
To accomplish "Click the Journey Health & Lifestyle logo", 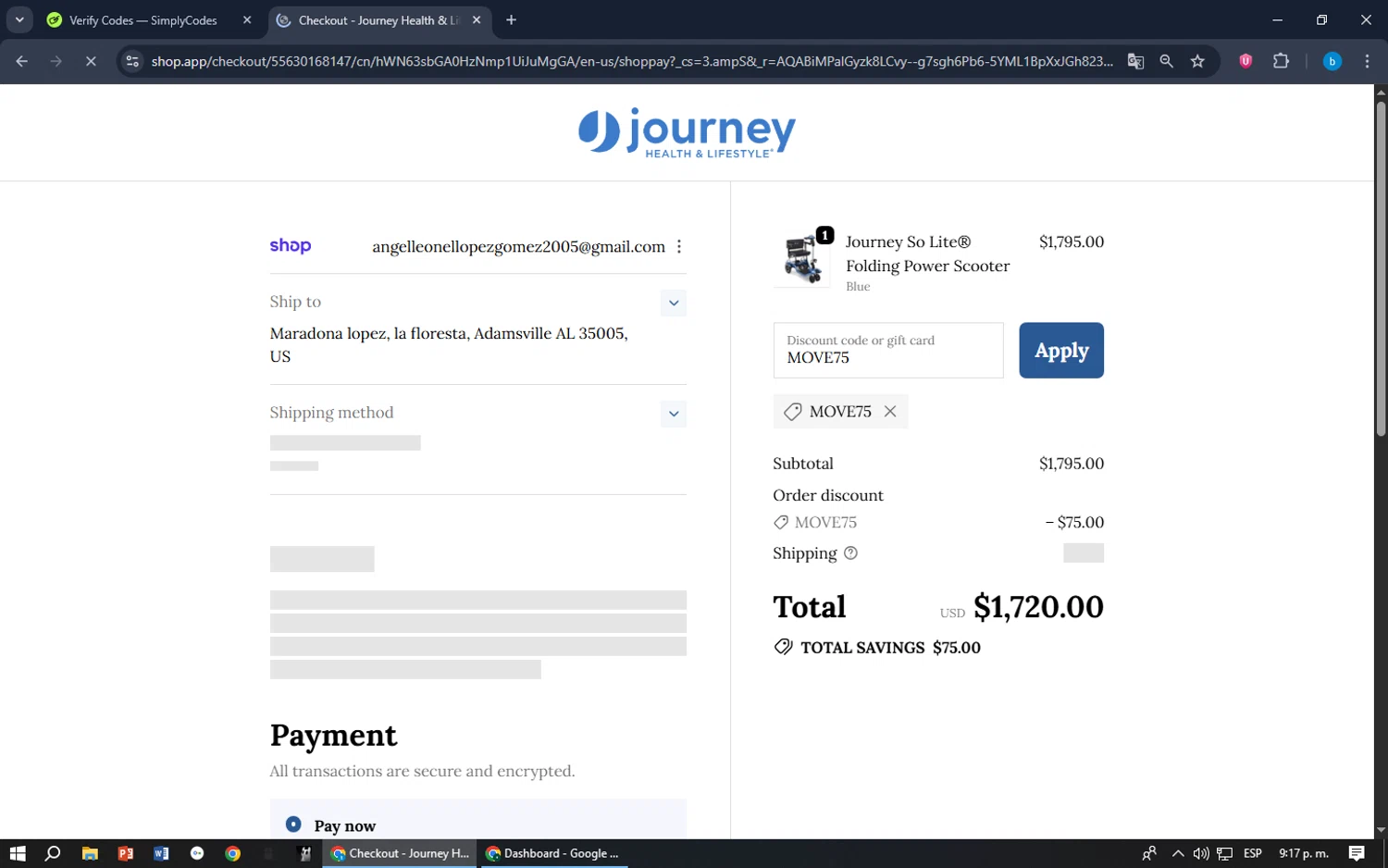I will 687,132.
